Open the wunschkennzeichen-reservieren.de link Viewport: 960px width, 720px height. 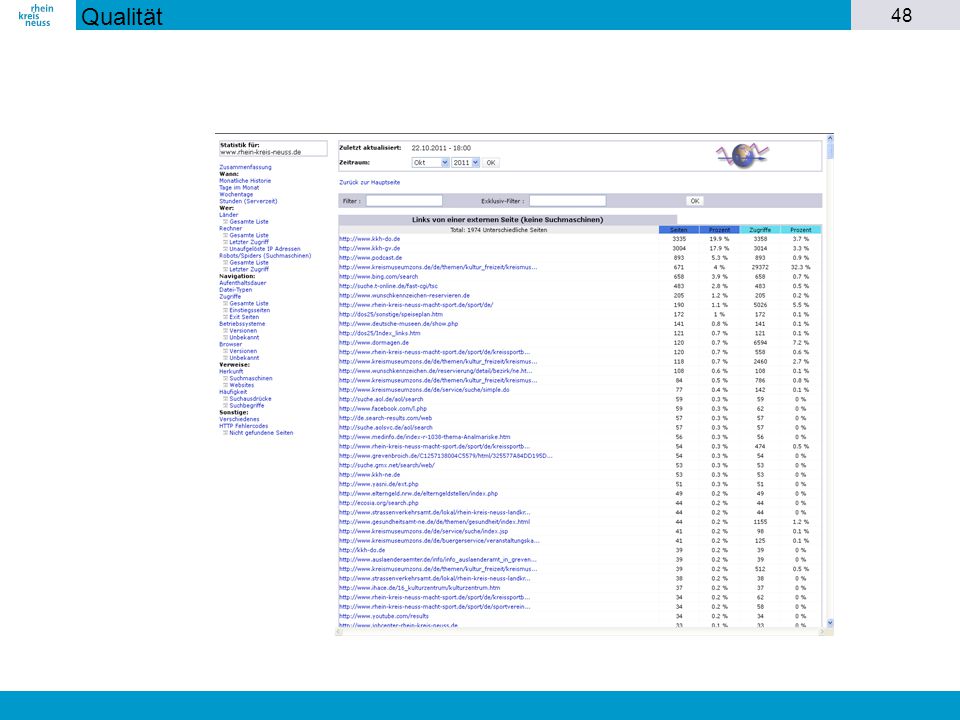[405, 296]
